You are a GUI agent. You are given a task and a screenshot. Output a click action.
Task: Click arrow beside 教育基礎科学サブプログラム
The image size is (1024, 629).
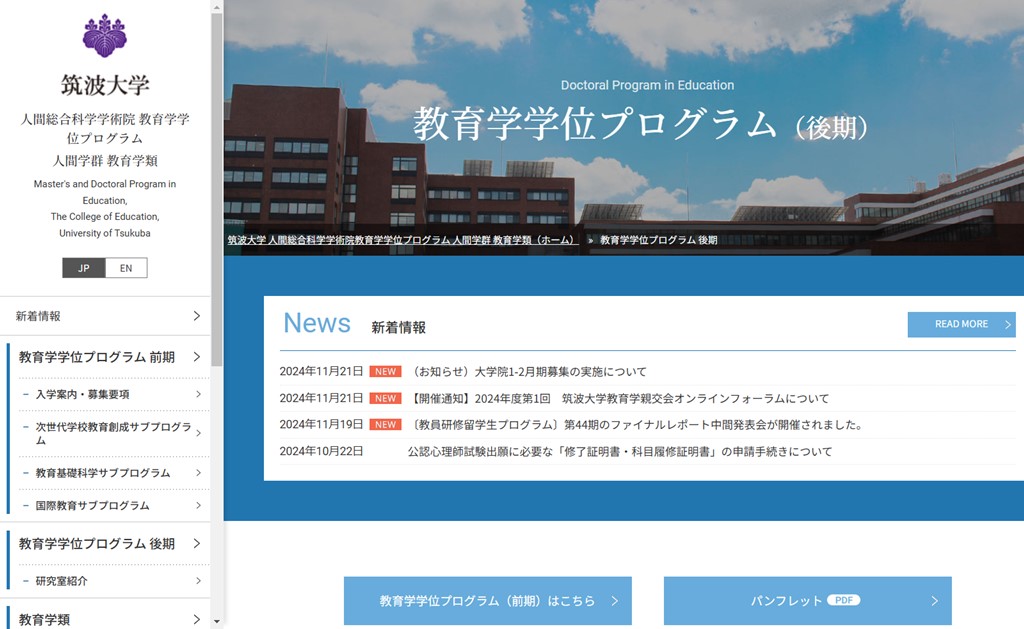199,473
